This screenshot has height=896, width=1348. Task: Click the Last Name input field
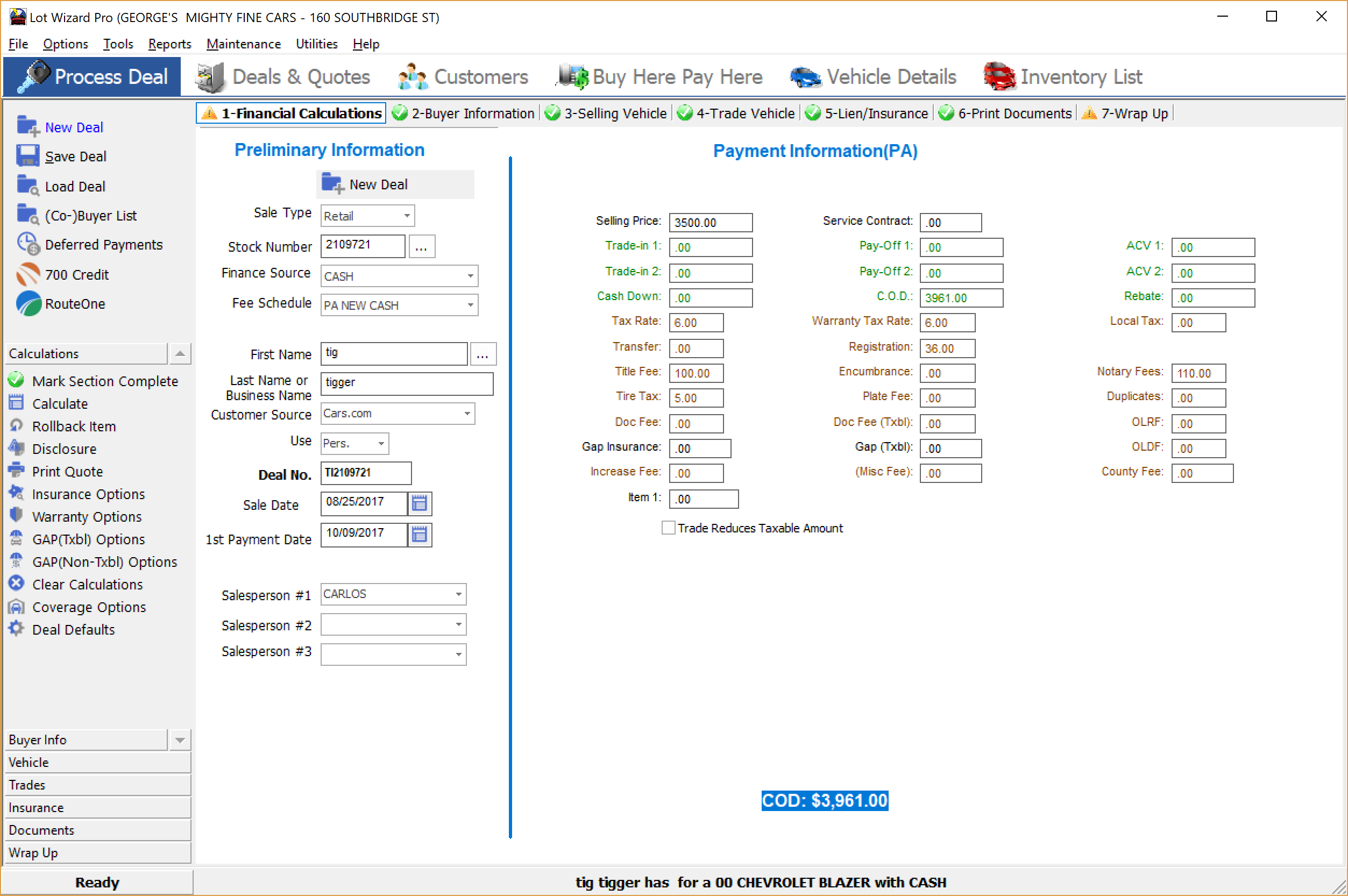point(407,383)
